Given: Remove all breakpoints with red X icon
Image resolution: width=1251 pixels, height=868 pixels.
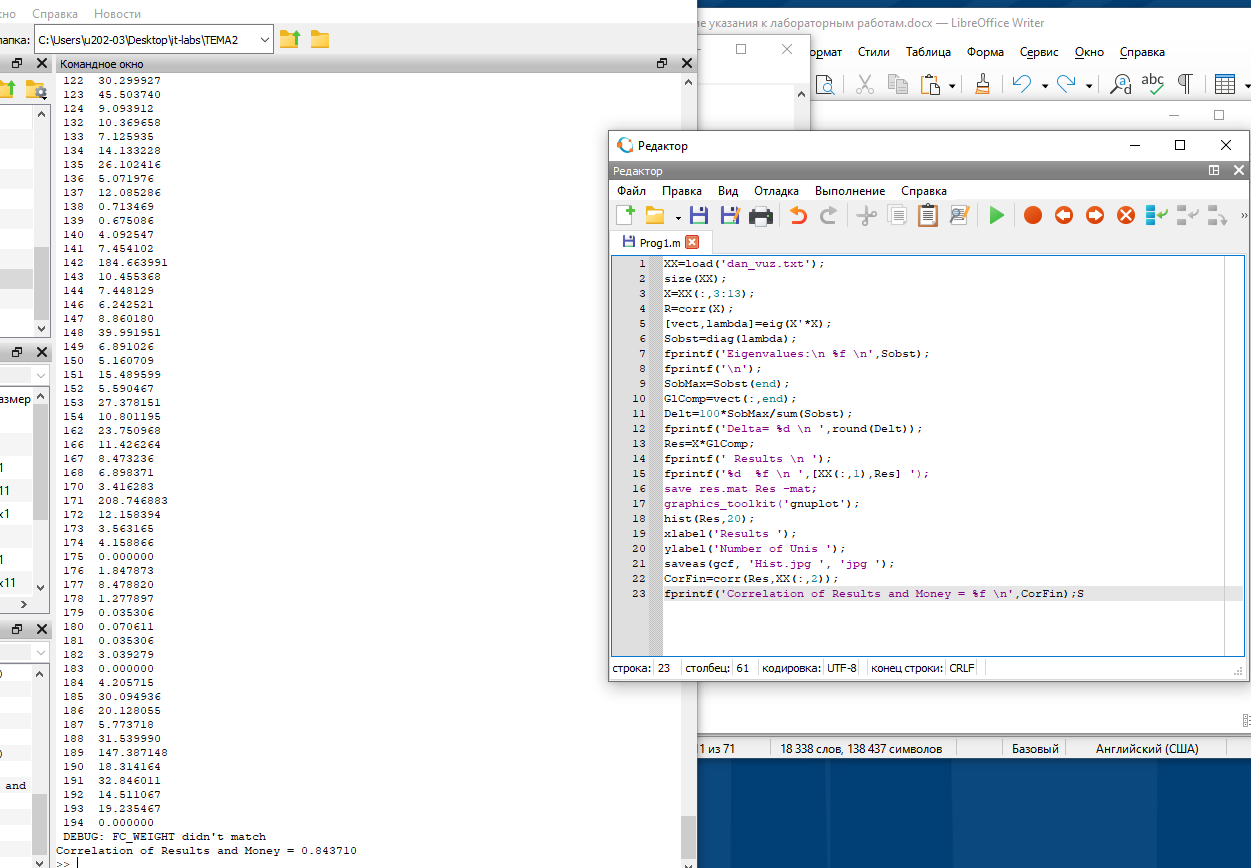Looking at the screenshot, I should coord(1126,215).
